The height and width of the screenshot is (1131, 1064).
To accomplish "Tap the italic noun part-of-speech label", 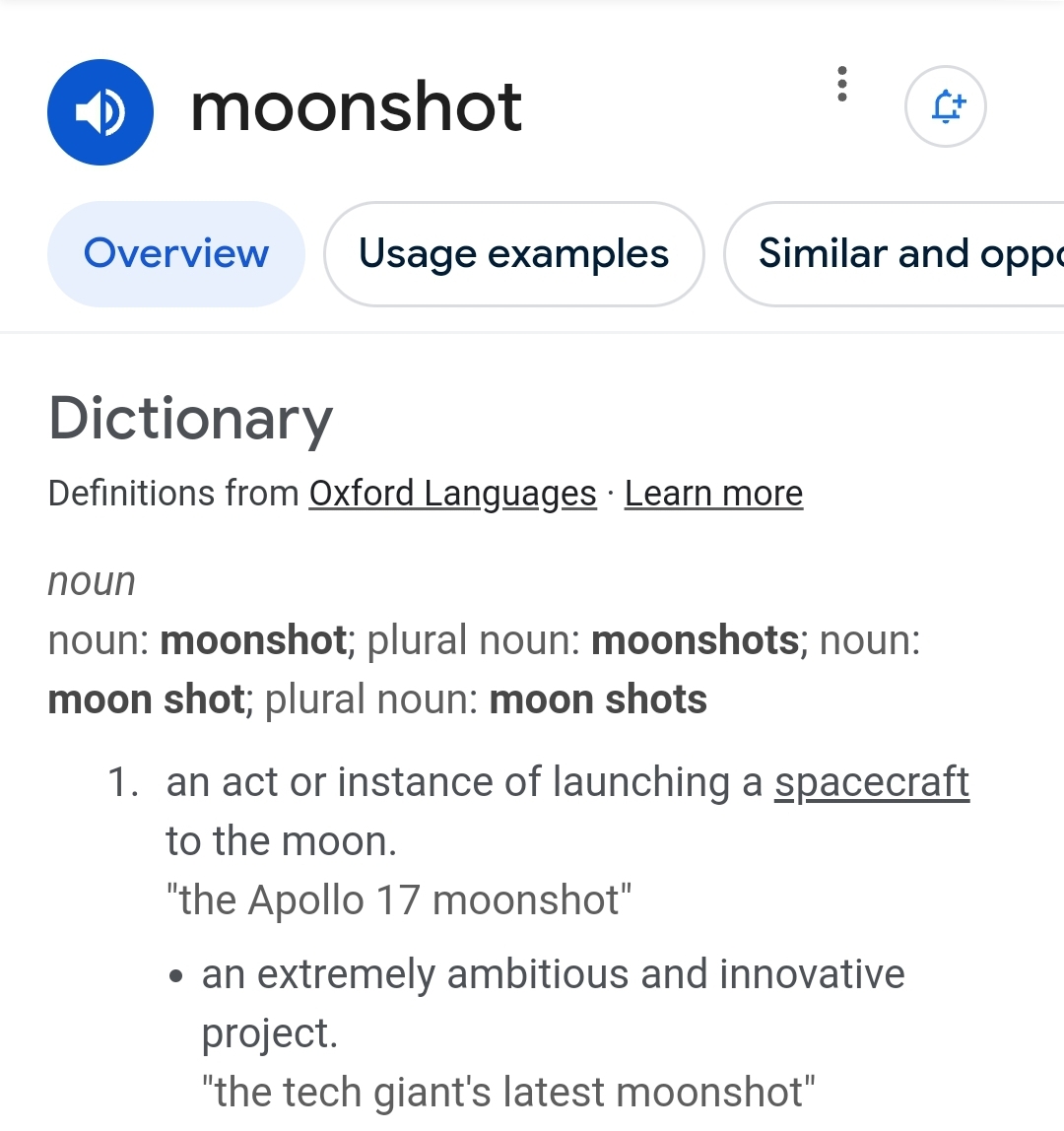I will tap(92, 581).
